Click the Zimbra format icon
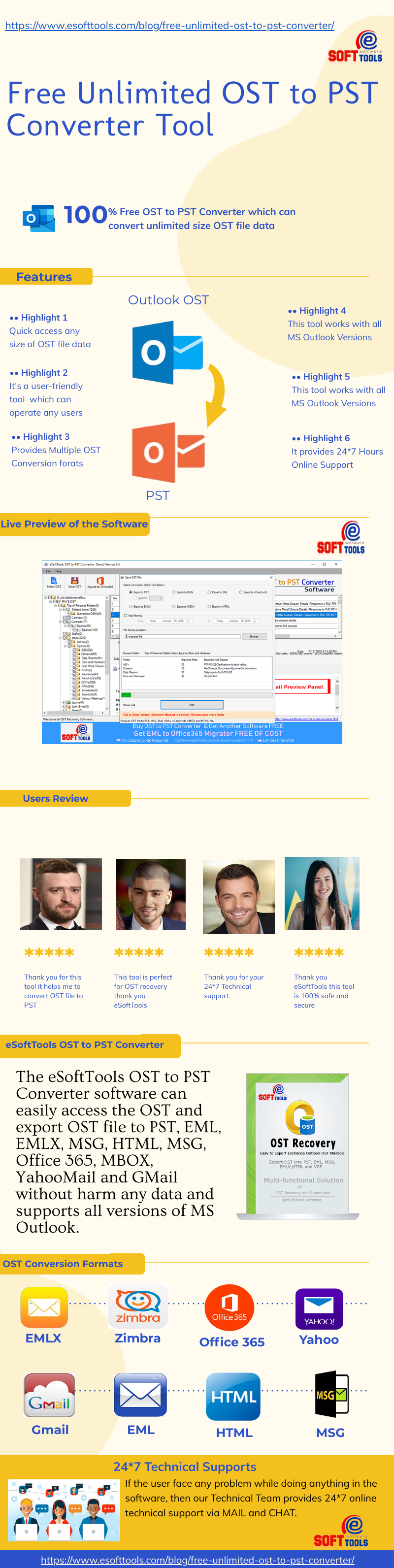Viewport: 394px width, 1568px height. click(x=137, y=1306)
